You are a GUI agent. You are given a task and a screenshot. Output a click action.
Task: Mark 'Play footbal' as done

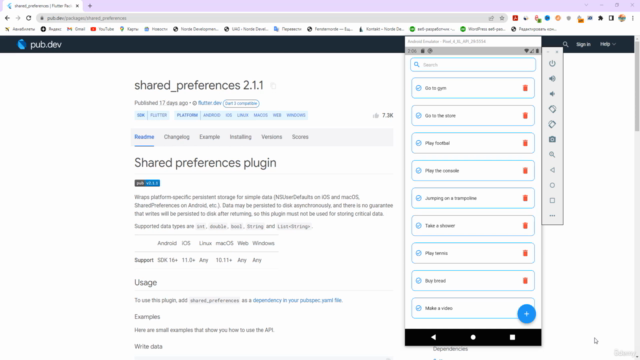pos(418,143)
